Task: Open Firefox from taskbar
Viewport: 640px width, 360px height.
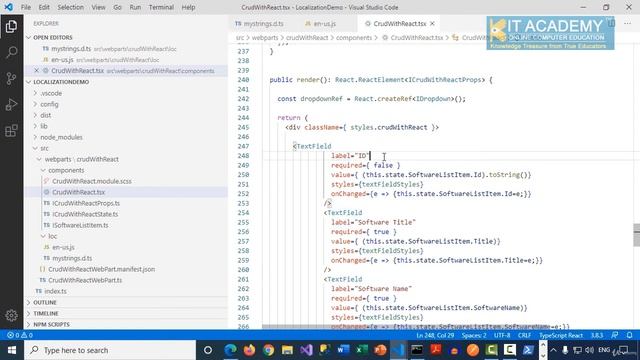Action: click(249, 350)
